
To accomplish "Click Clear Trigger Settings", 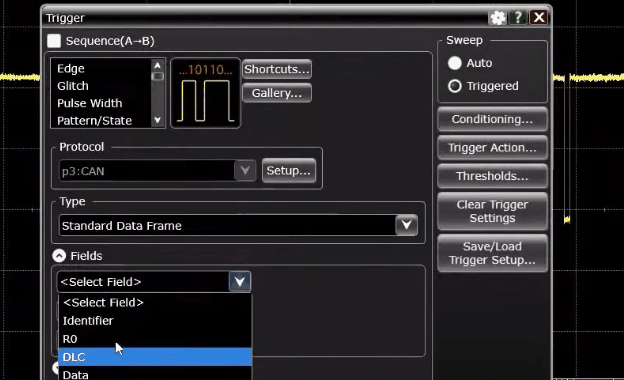I will coord(492,211).
